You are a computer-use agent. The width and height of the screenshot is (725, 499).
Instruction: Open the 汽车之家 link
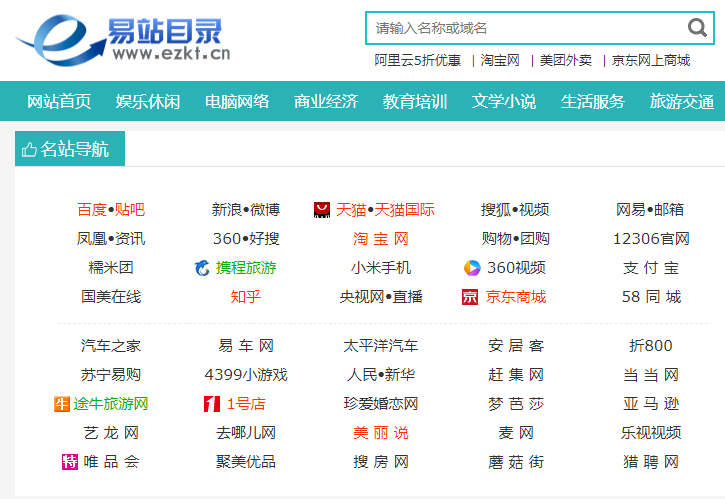point(111,346)
